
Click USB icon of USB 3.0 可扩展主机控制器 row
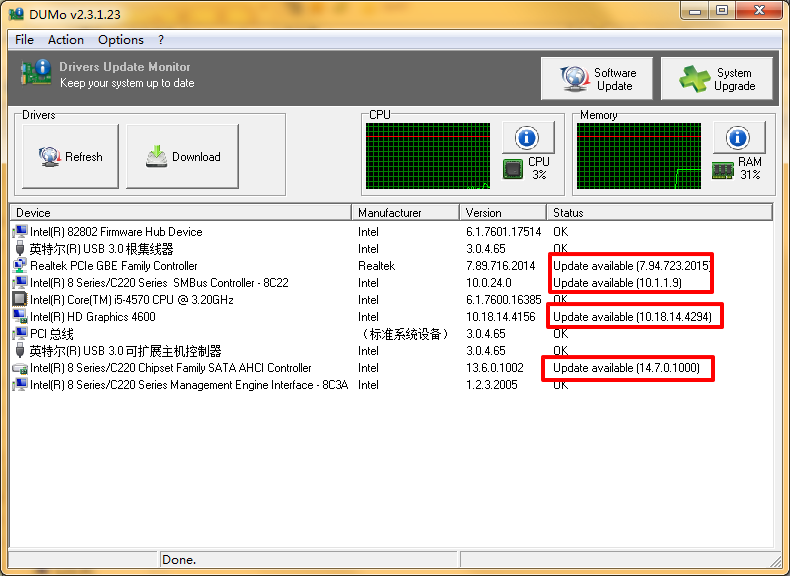[x=20, y=351]
